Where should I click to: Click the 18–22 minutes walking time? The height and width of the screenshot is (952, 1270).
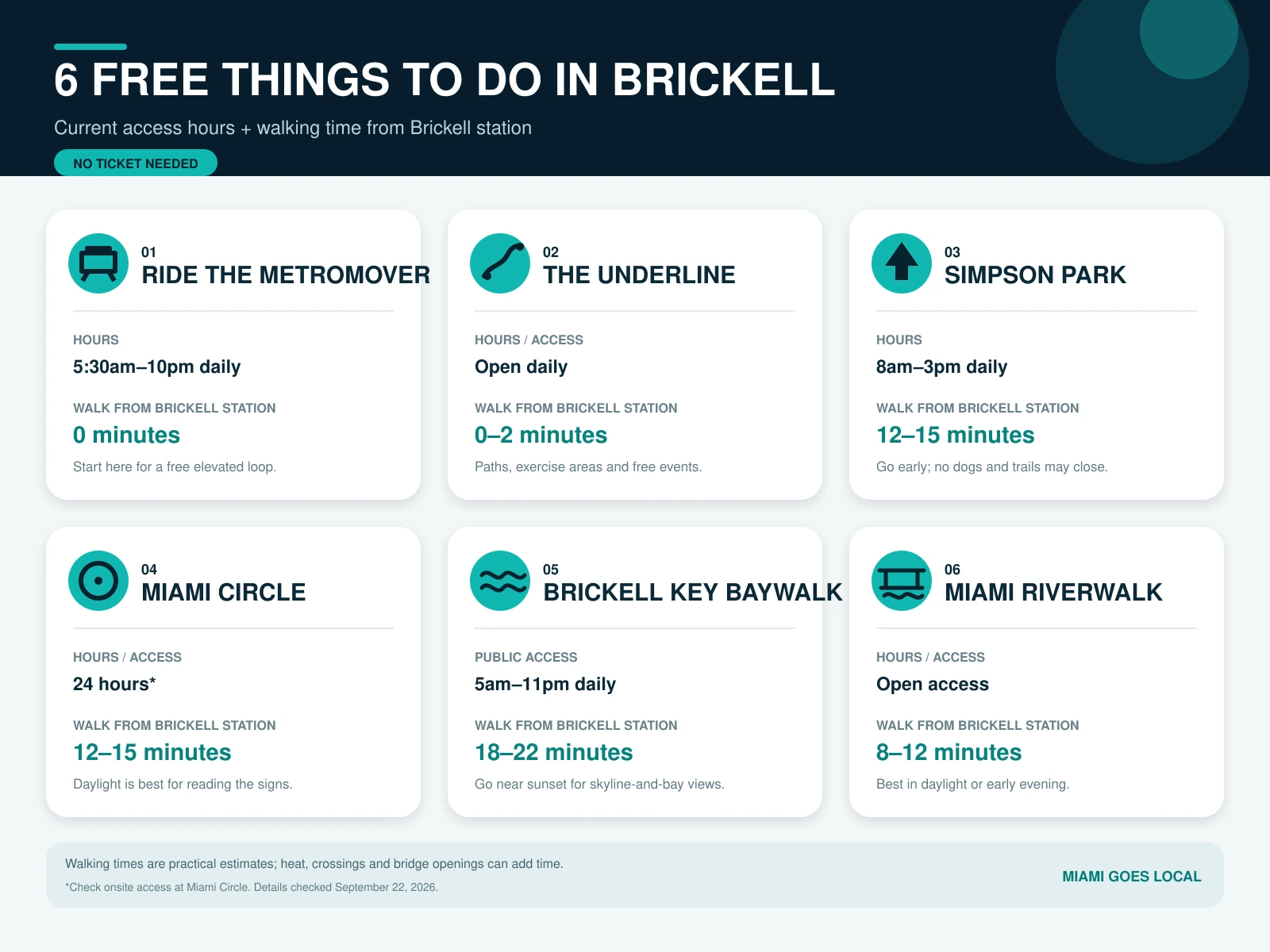pos(554,752)
